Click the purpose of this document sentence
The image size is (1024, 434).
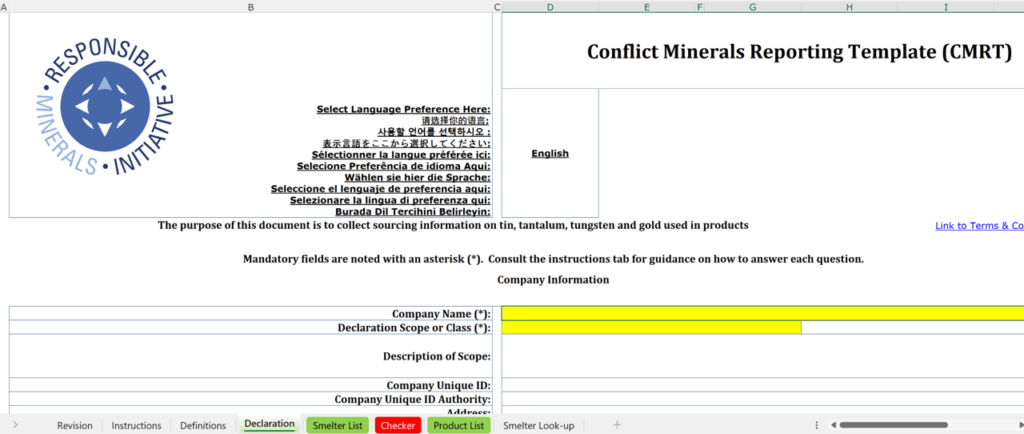[453, 226]
